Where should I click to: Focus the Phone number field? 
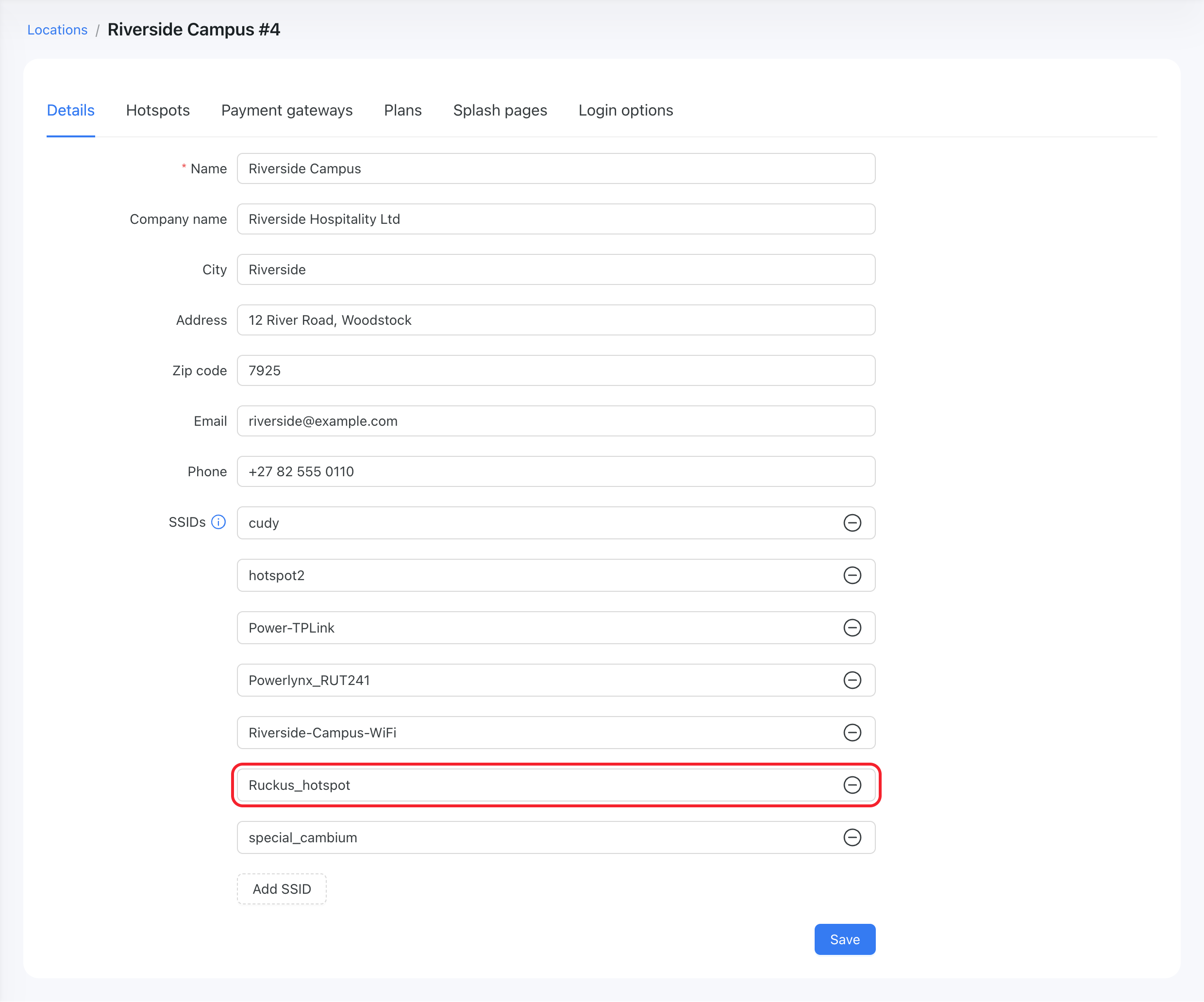(x=556, y=471)
